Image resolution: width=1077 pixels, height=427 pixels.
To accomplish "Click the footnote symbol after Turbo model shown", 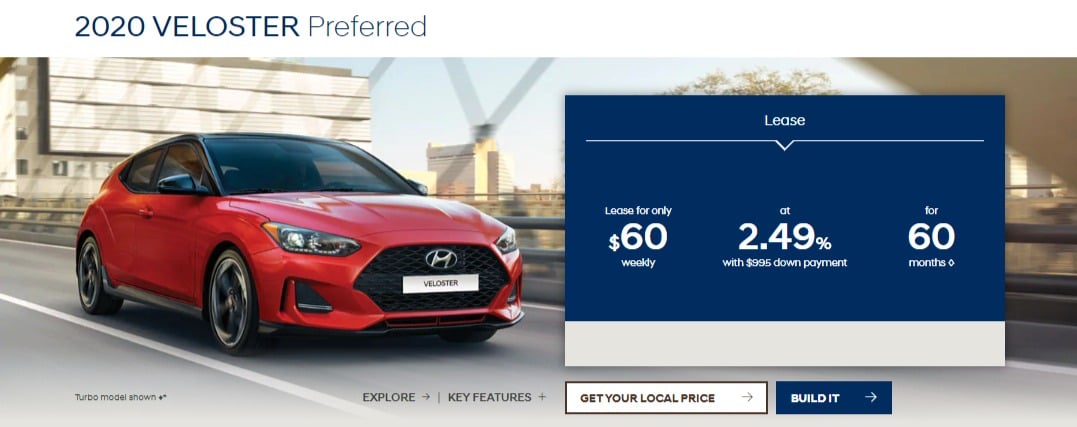I will [162, 397].
